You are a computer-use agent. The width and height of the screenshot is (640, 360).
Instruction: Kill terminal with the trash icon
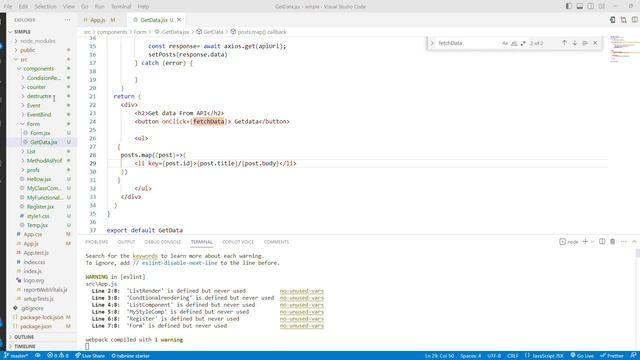tap(613, 242)
